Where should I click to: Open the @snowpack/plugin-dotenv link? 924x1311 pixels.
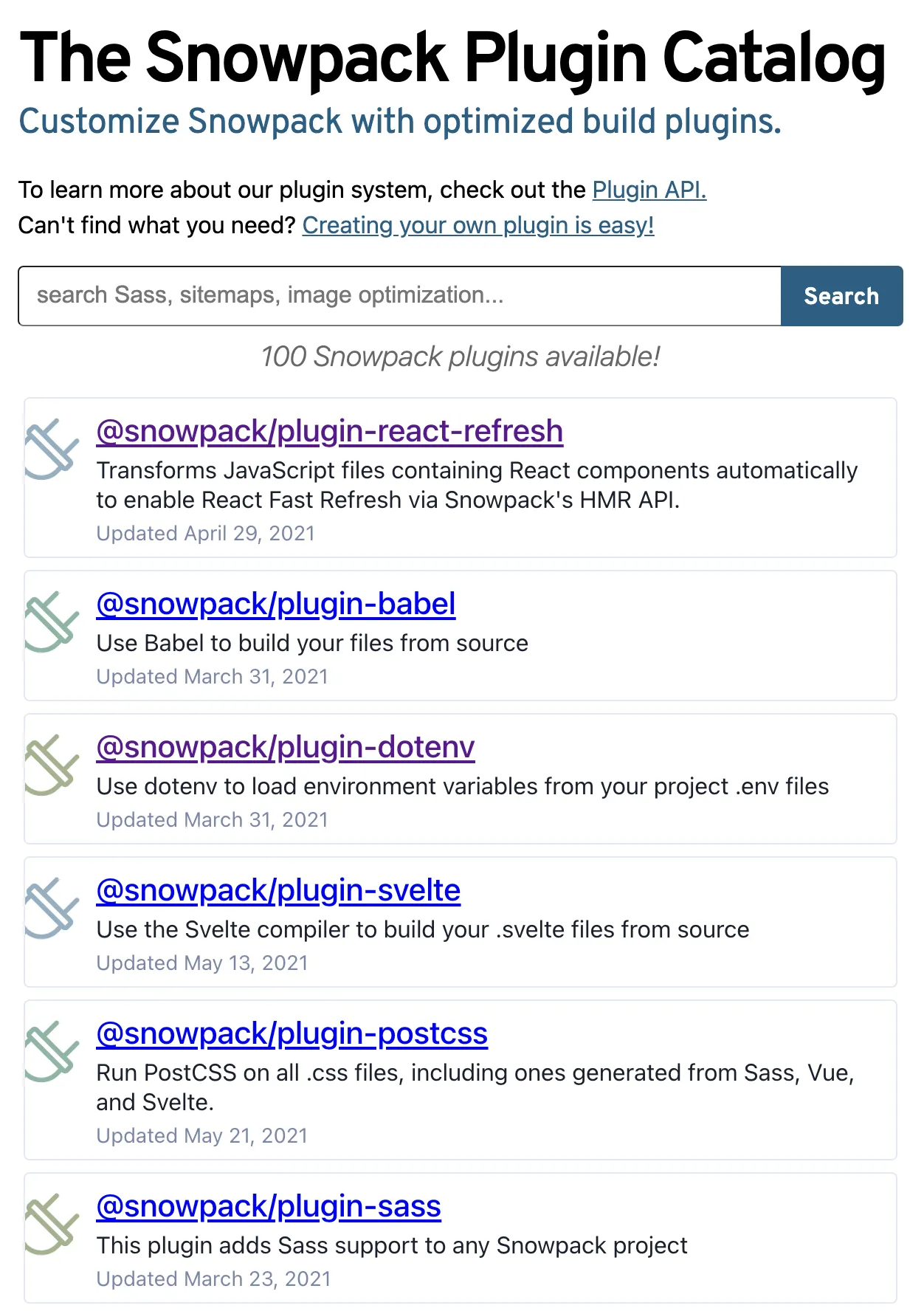pyautogui.click(x=284, y=747)
